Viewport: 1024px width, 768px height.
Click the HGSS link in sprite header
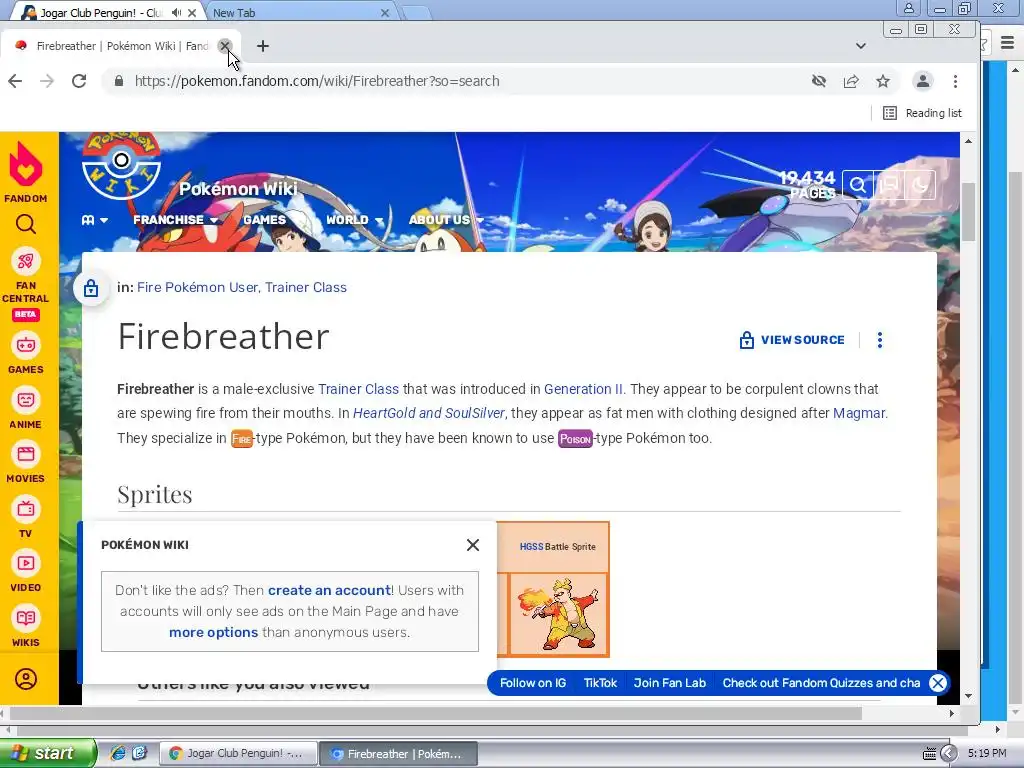pos(531,547)
